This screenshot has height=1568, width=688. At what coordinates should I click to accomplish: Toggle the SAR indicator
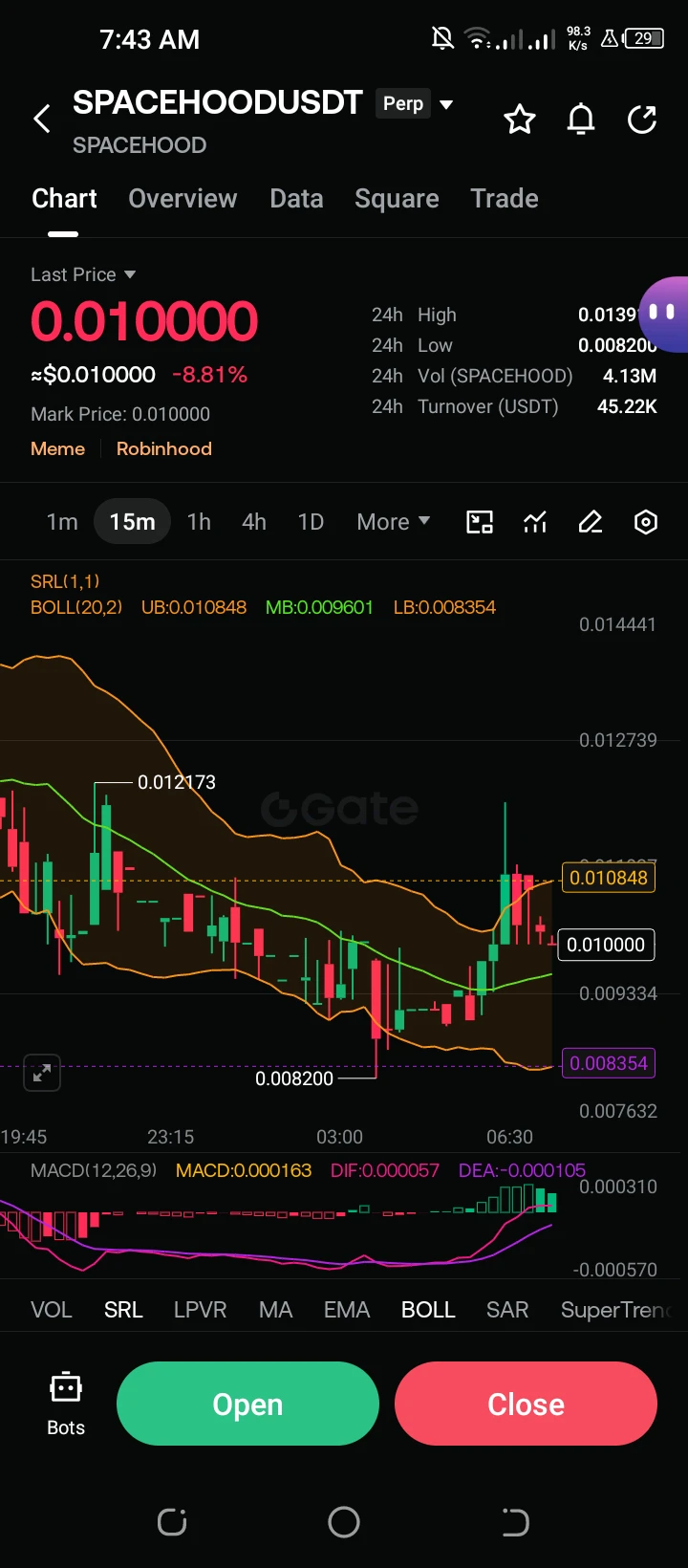[507, 1310]
